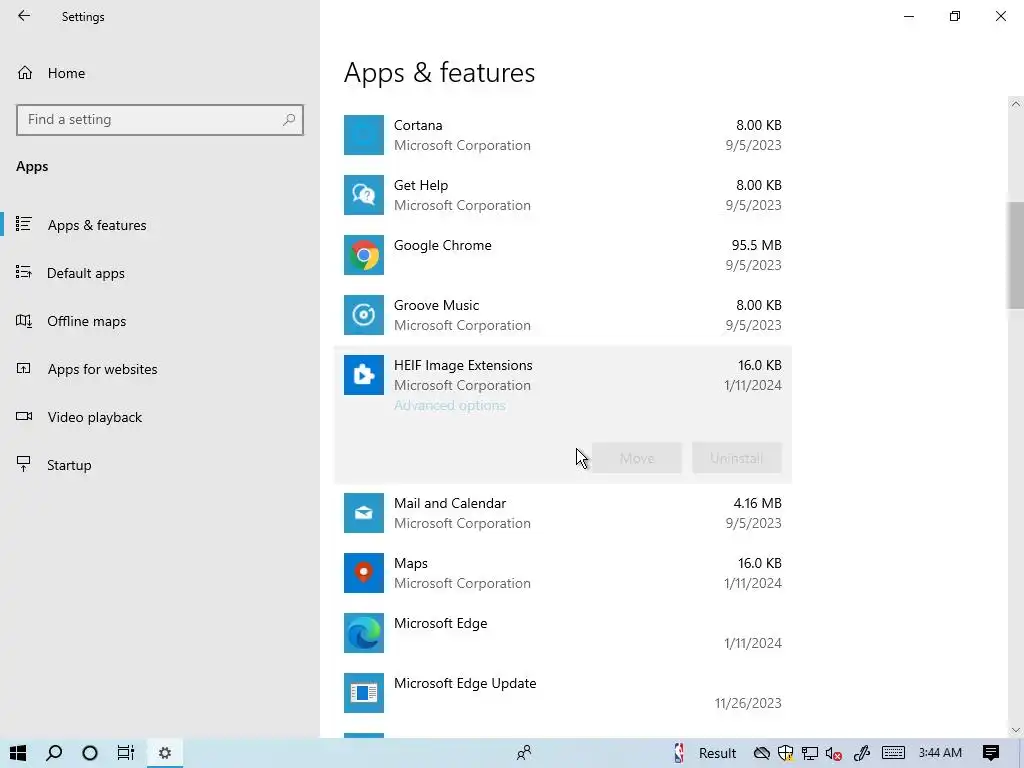Open the touch keyboard tray icon
Screen dimensions: 1024x768
893,753
